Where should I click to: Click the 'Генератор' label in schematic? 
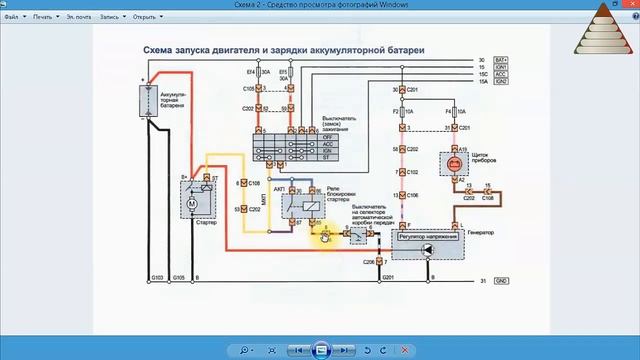coord(481,233)
